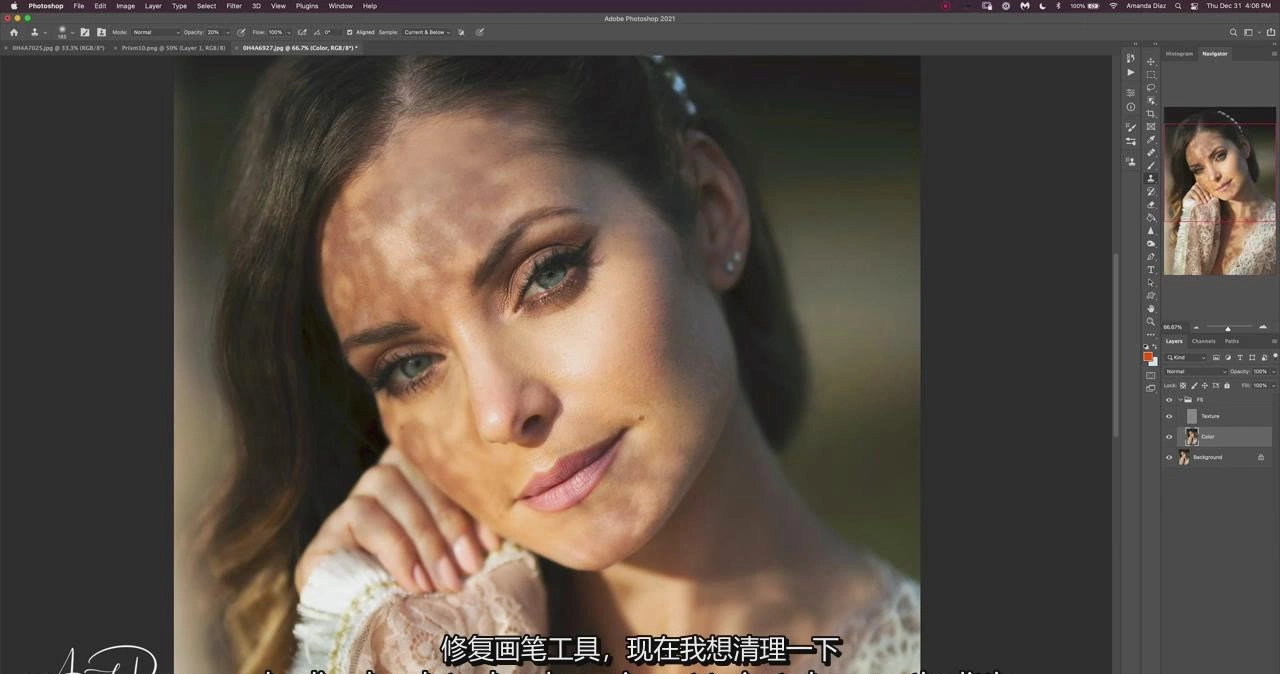Image resolution: width=1280 pixels, height=674 pixels.
Task: Select the Paint Bucket tool
Action: (1151, 217)
